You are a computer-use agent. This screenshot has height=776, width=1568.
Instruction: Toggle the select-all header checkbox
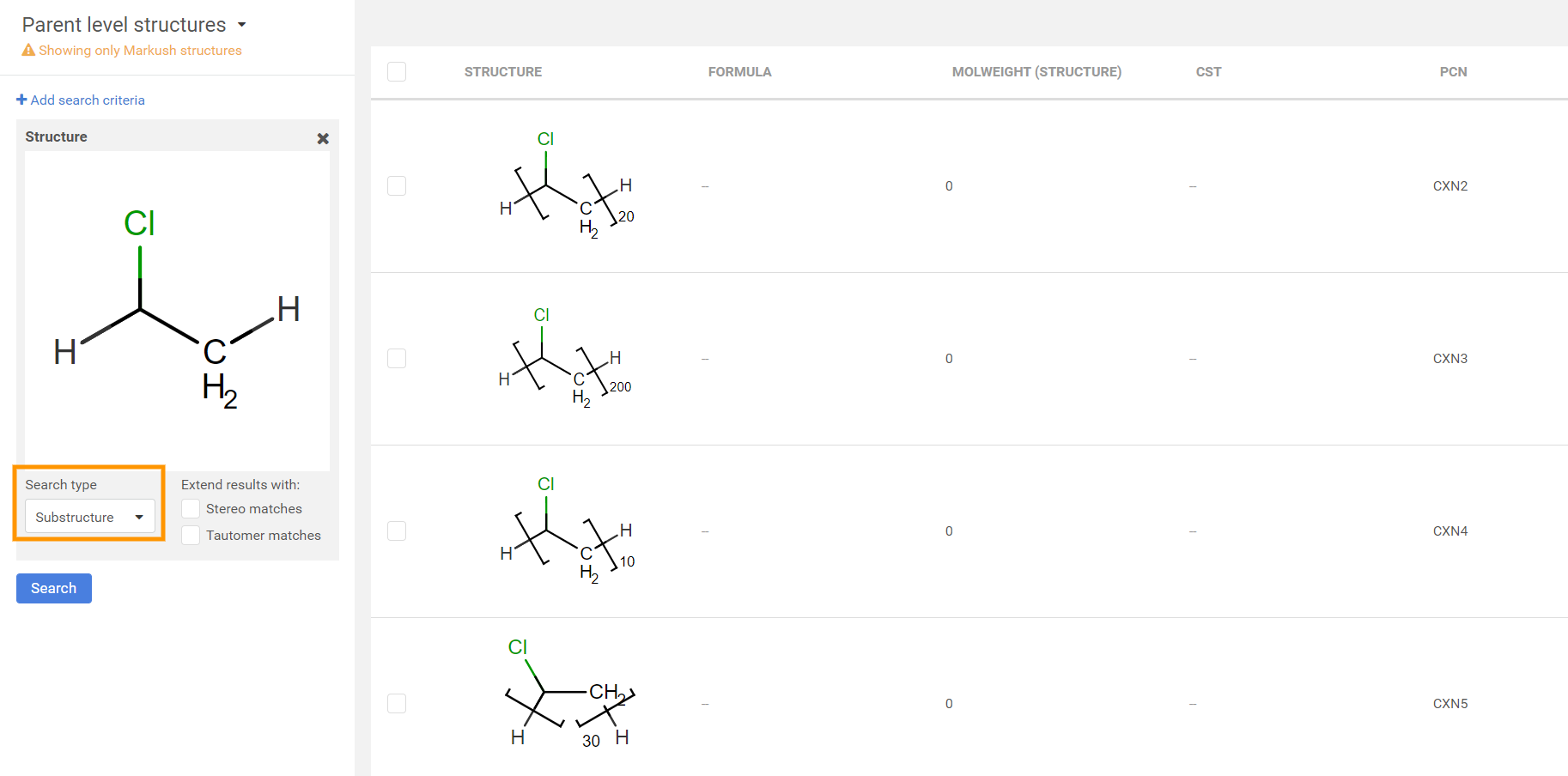pos(397,72)
